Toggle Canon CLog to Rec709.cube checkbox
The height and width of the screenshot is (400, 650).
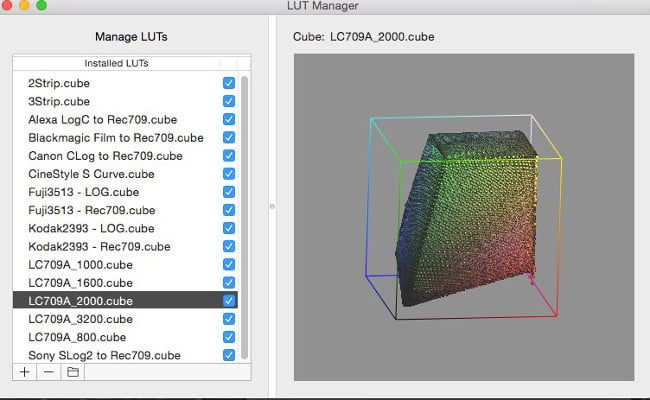click(x=229, y=155)
